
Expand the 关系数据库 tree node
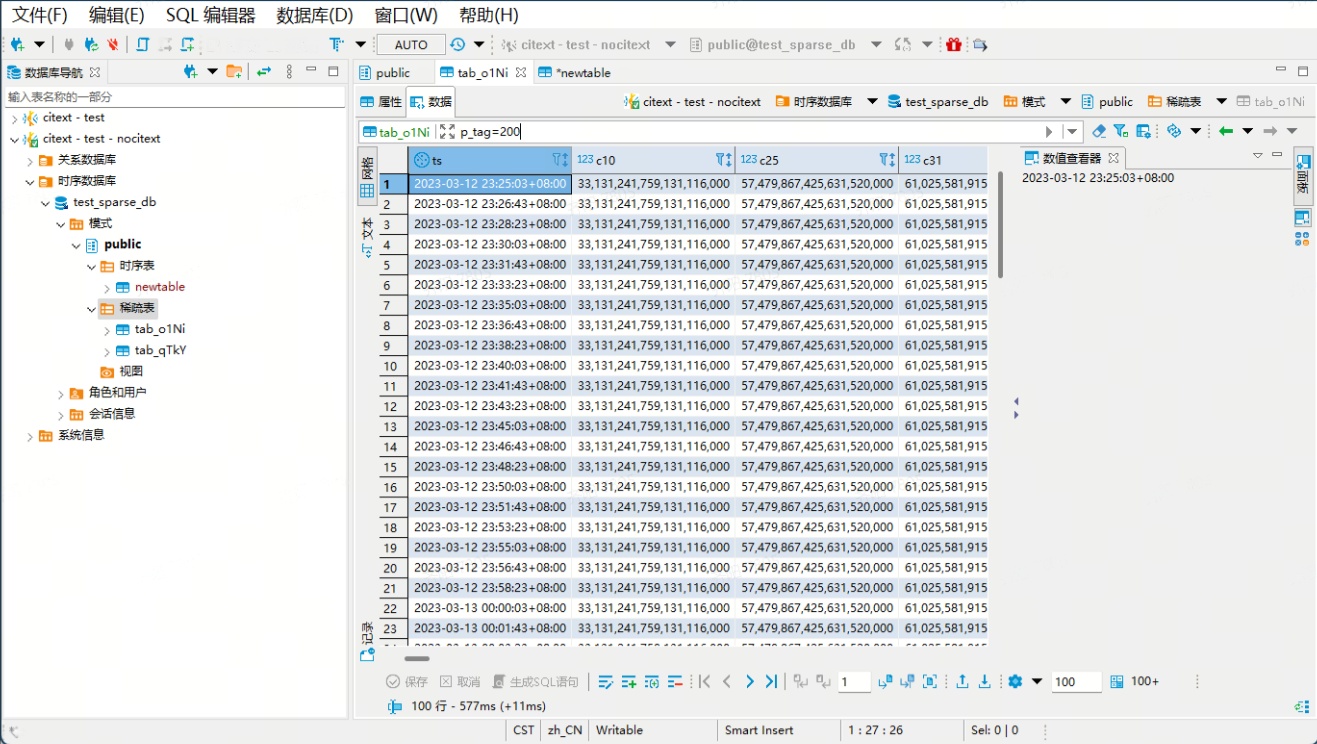(30, 160)
